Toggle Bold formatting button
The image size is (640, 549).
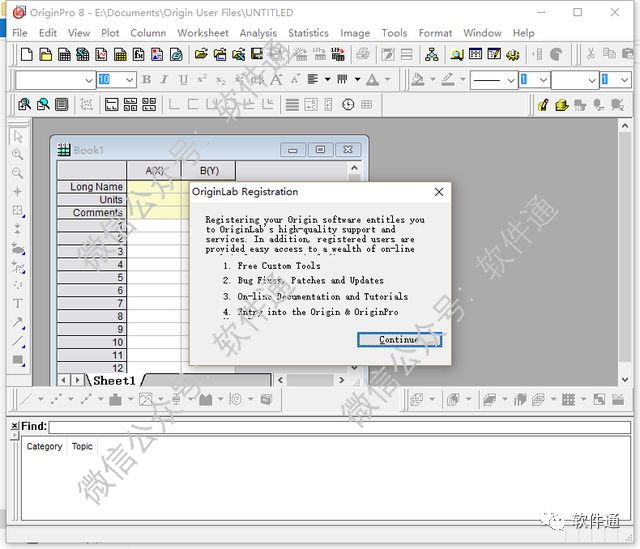146,80
